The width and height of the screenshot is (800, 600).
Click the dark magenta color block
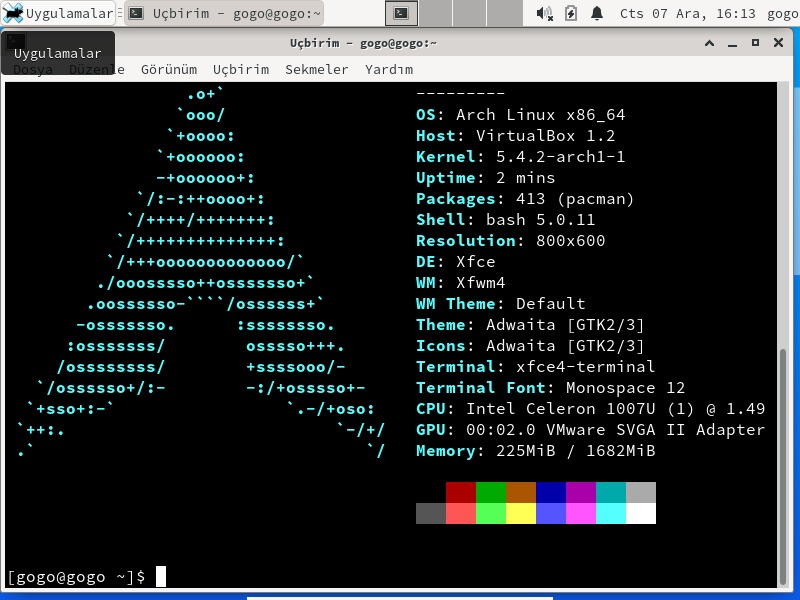tap(581, 492)
